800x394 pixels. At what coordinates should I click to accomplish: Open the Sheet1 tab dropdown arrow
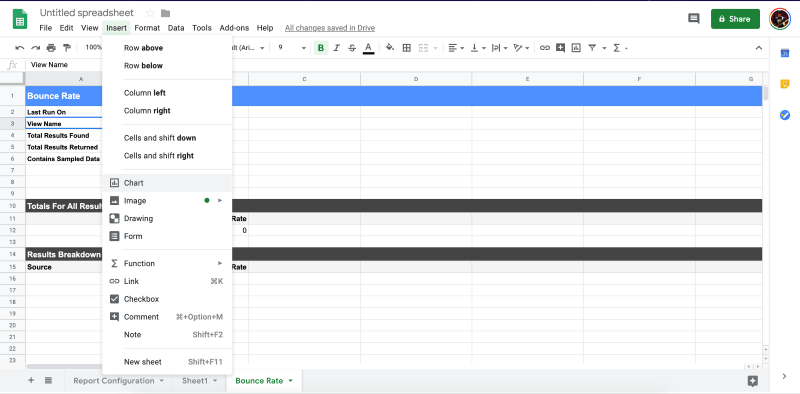pos(215,381)
